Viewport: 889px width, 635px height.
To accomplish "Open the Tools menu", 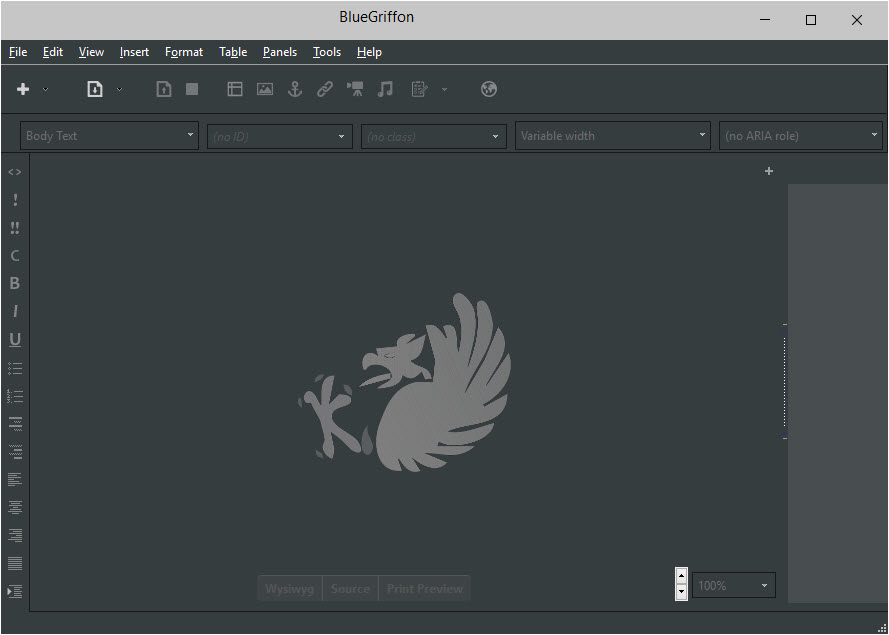I will [x=327, y=52].
